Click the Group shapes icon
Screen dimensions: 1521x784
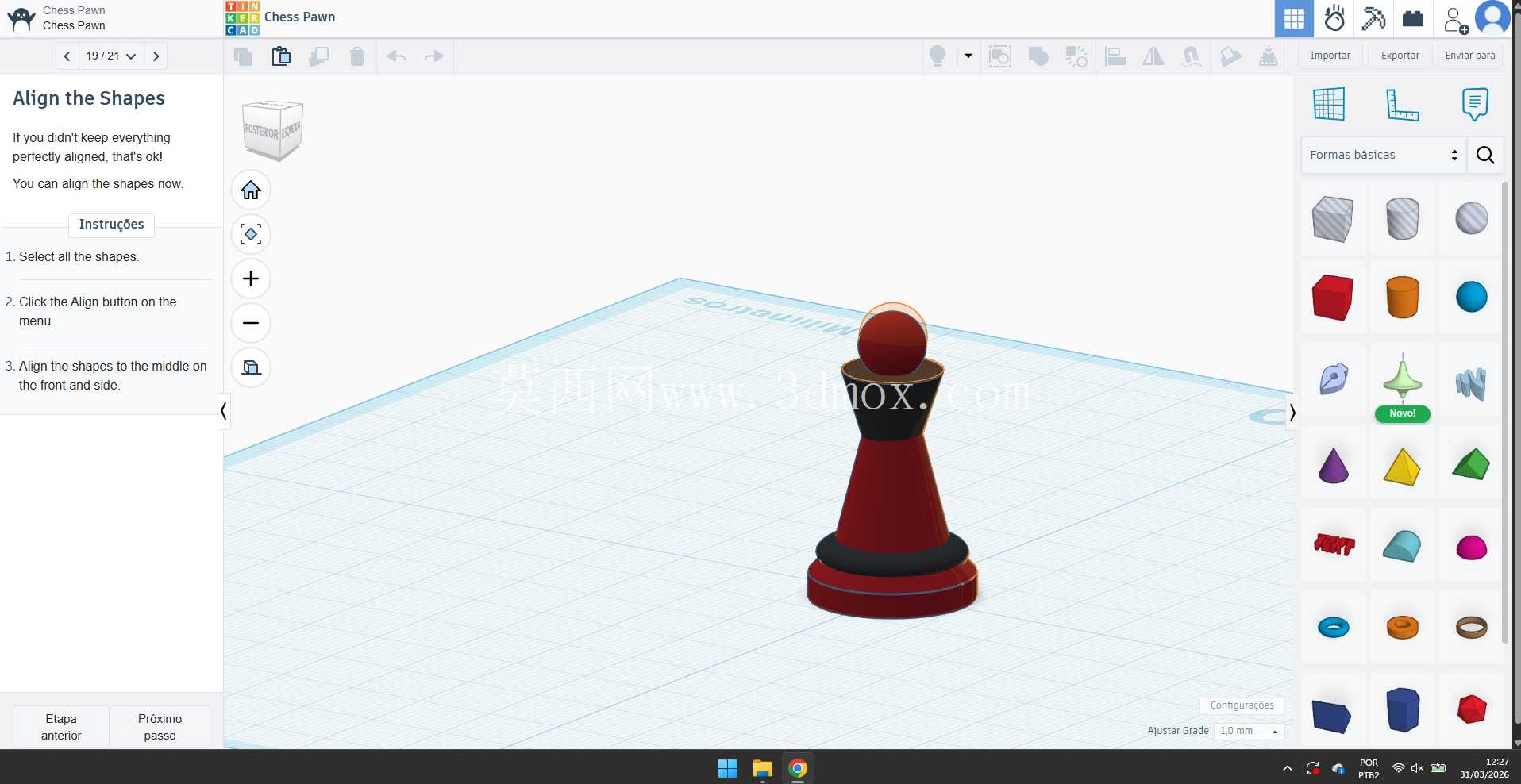pyautogui.click(x=1000, y=56)
